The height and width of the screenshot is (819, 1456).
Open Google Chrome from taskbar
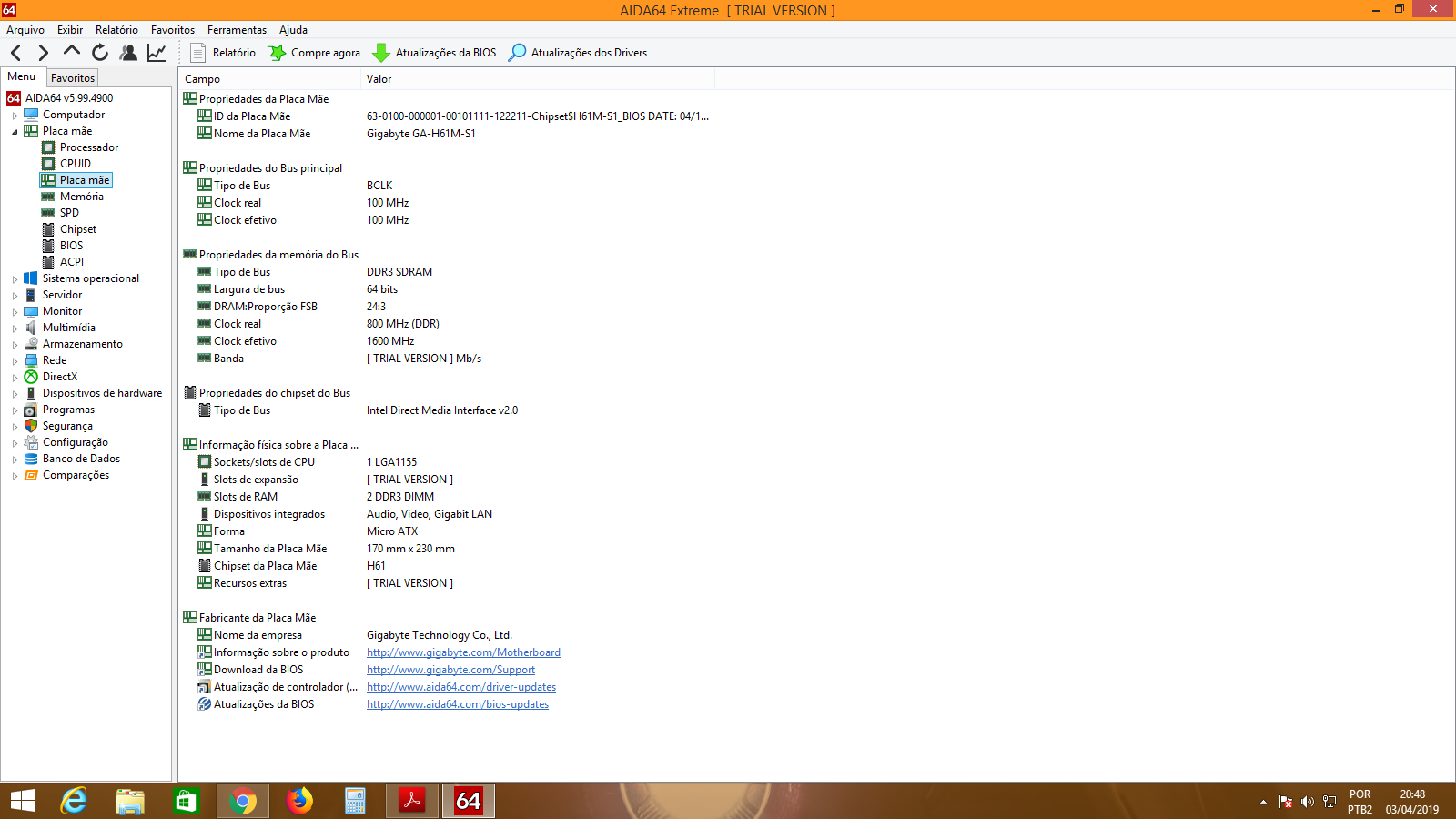coord(243,801)
